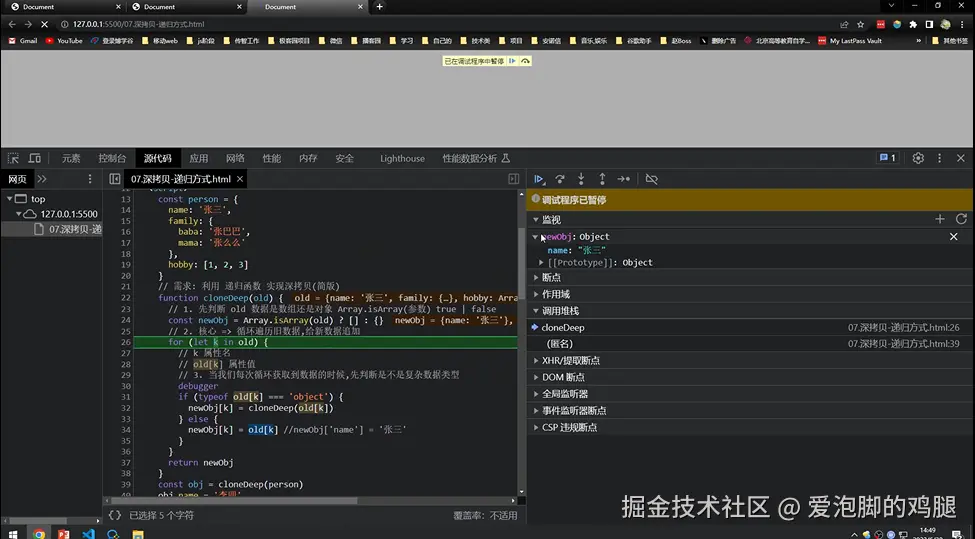The image size is (975, 539).
Task: Click Step over next function call
Action: click(x=560, y=179)
